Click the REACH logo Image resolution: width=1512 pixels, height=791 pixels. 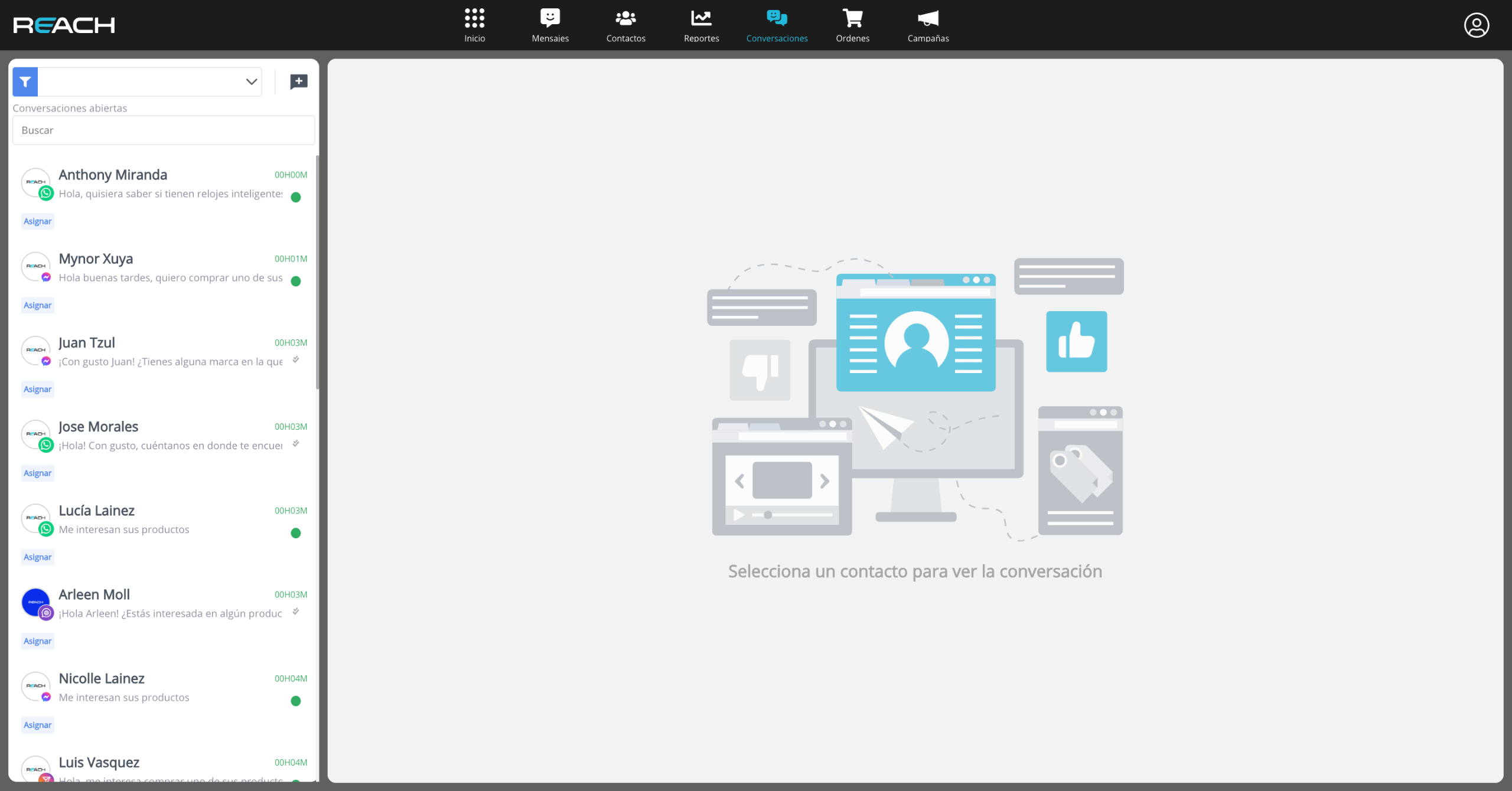point(64,25)
